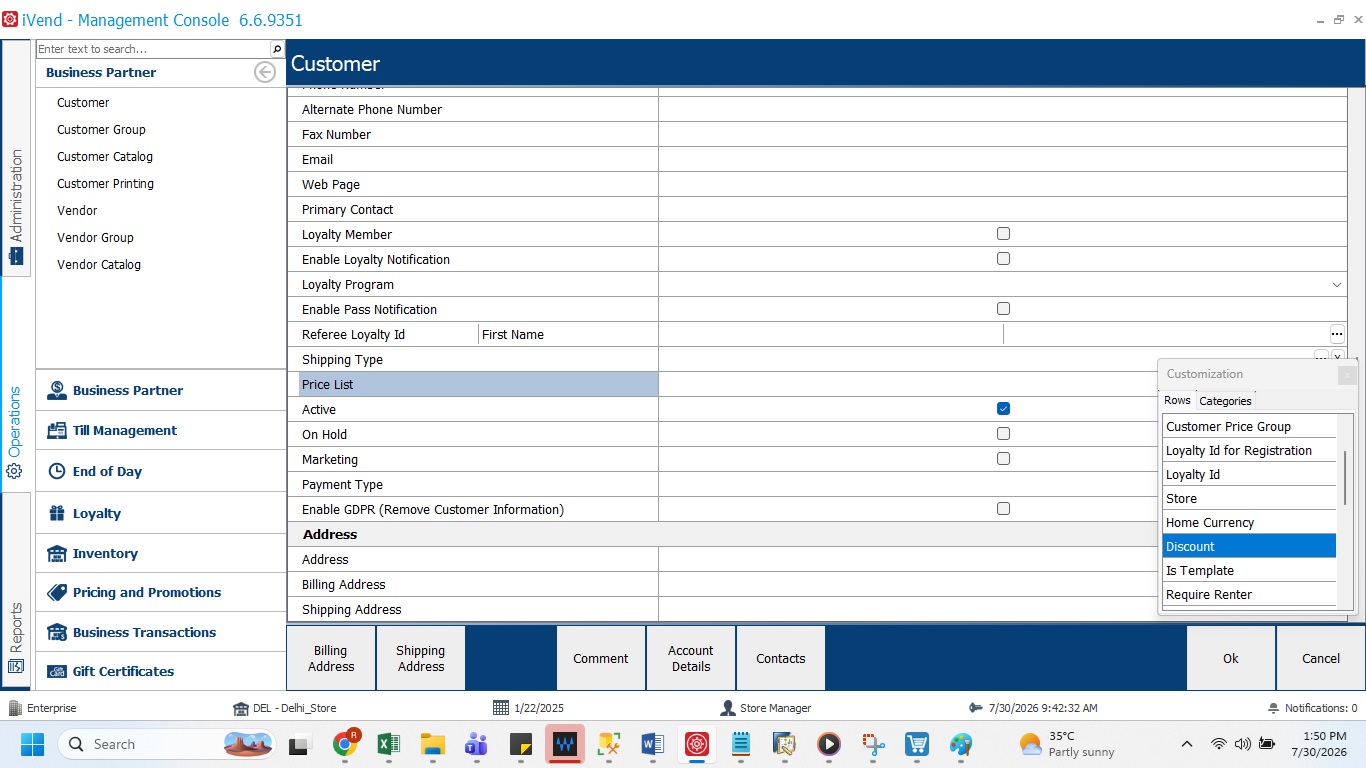The width and height of the screenshot is (1366, 768).
Task: Click the Cancel button
Action: (1321, 658)
